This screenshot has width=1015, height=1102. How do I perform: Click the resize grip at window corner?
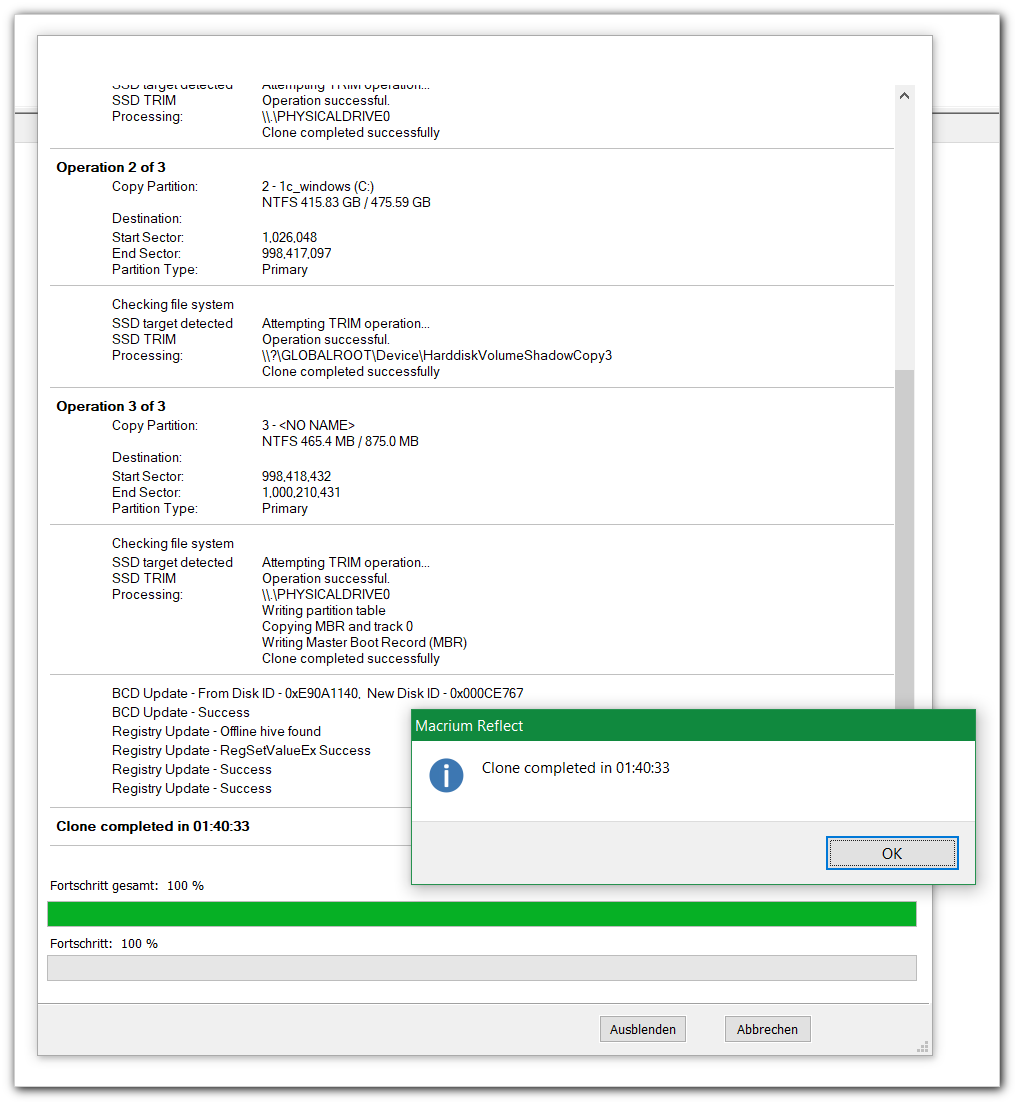(x=923, y=1046)
